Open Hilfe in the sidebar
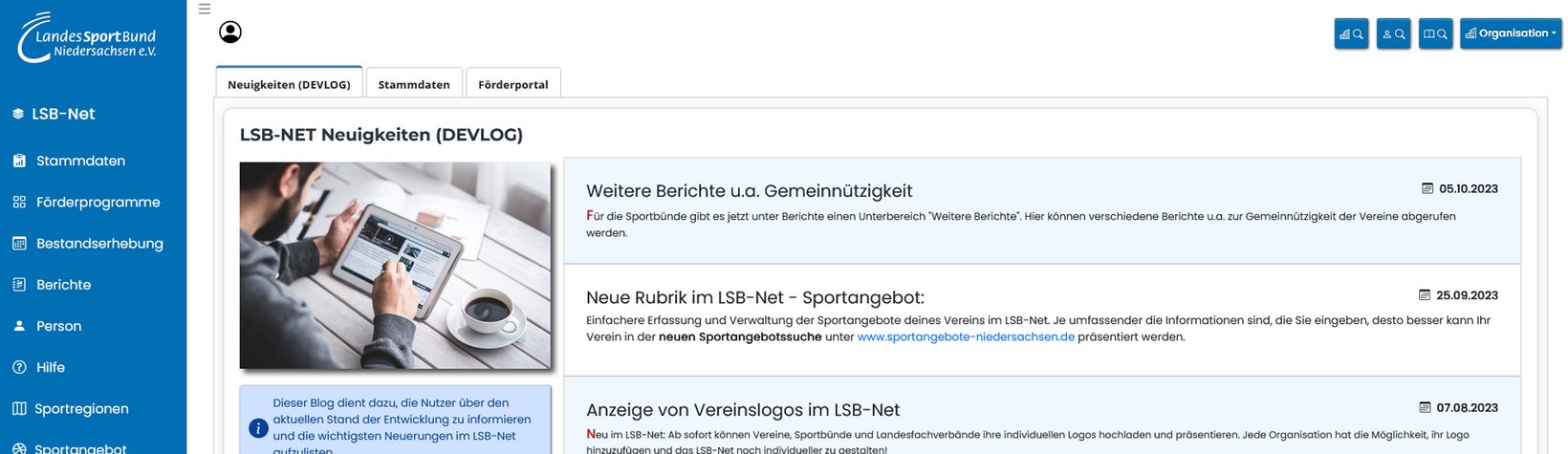Image resolution: width=1568 pixels, height=454 pixels. click(38, 367)
